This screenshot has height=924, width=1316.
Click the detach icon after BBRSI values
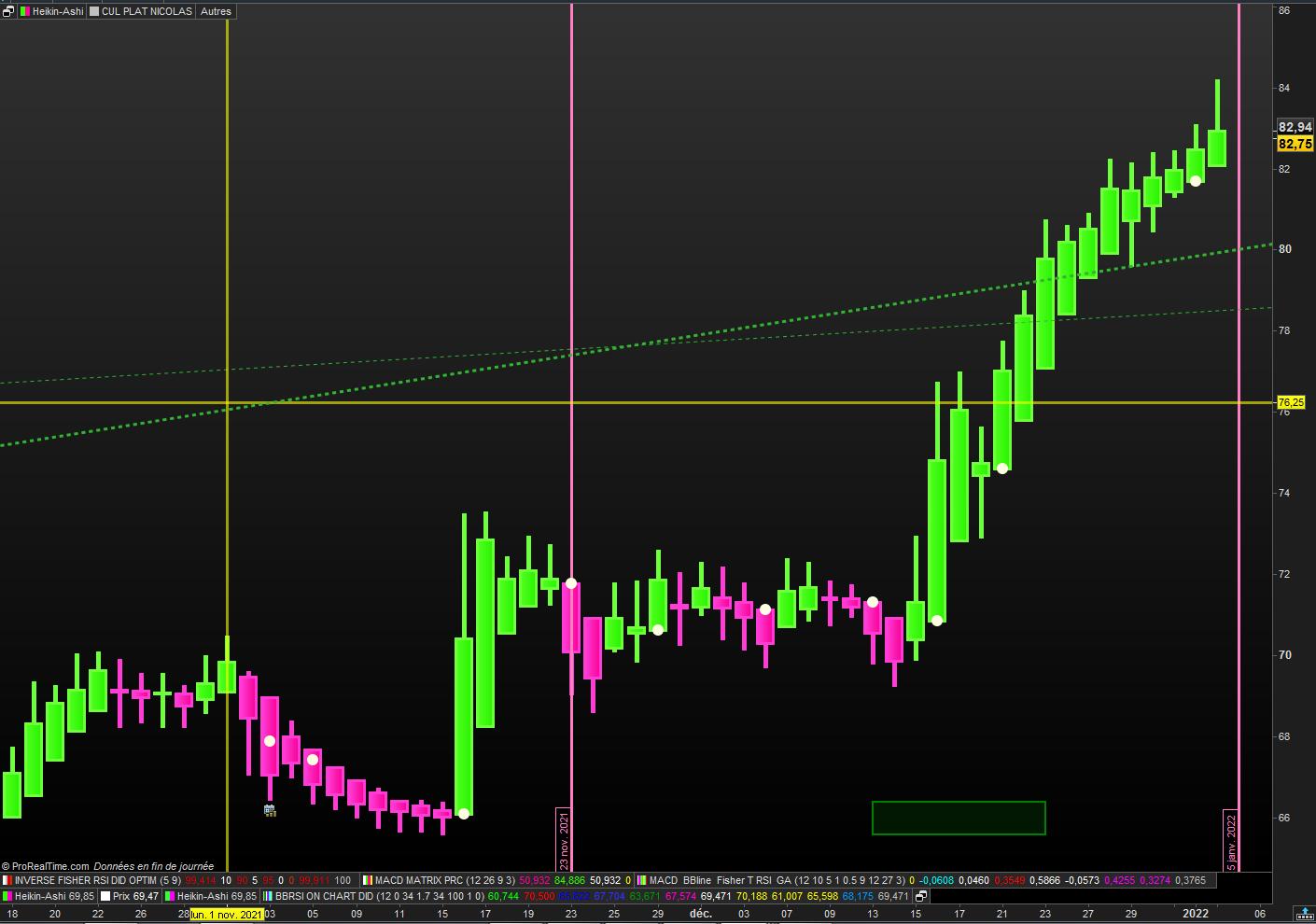pyautogui.click(x=920, y=896)
